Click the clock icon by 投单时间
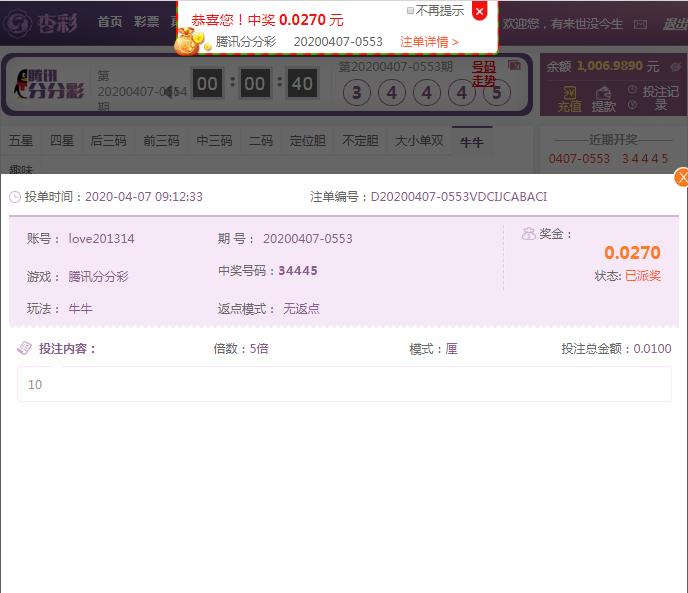 [15, 197]
